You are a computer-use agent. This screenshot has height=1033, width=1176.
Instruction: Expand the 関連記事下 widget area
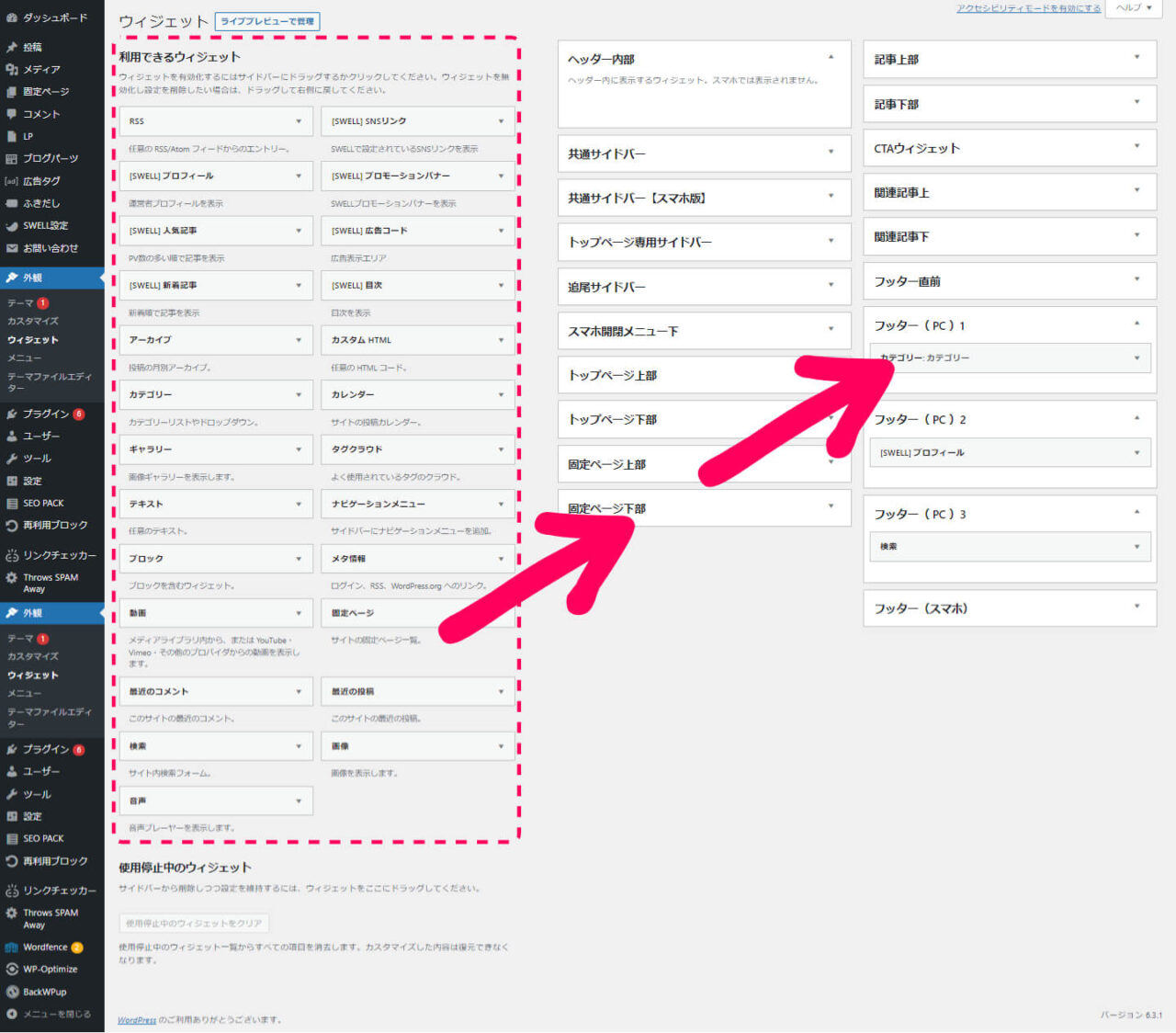coord(1136,235)
